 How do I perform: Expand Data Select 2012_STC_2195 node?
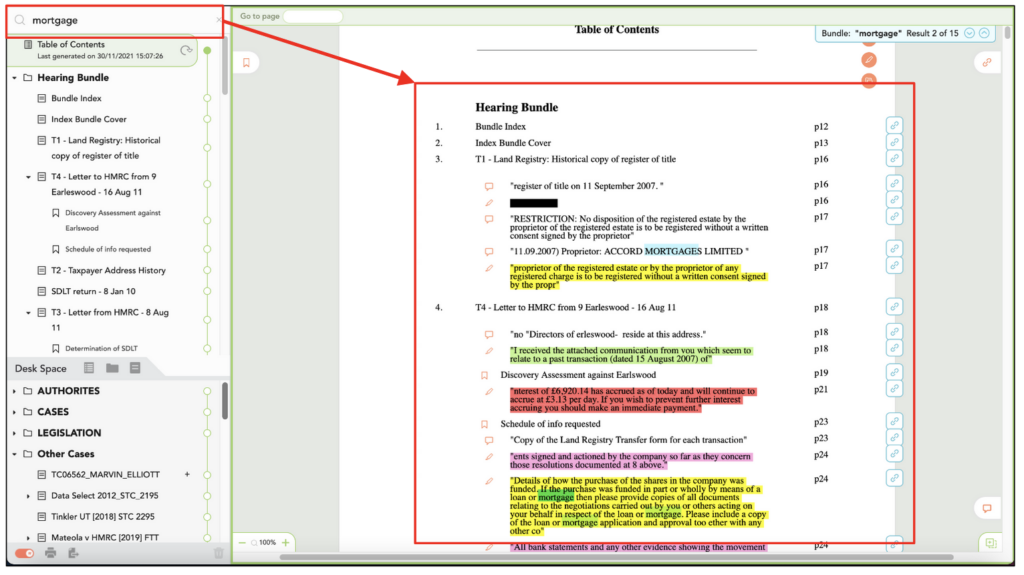click(28, 496)
